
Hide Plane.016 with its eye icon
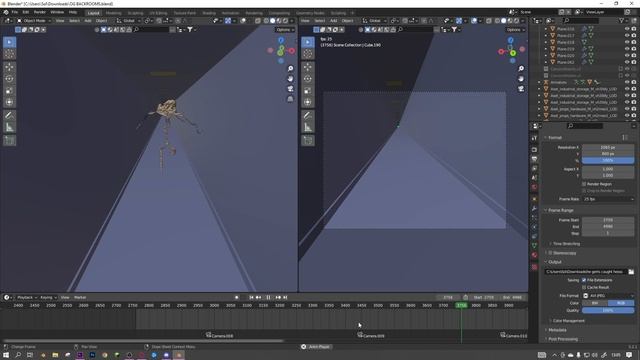[x=627, y=29]
